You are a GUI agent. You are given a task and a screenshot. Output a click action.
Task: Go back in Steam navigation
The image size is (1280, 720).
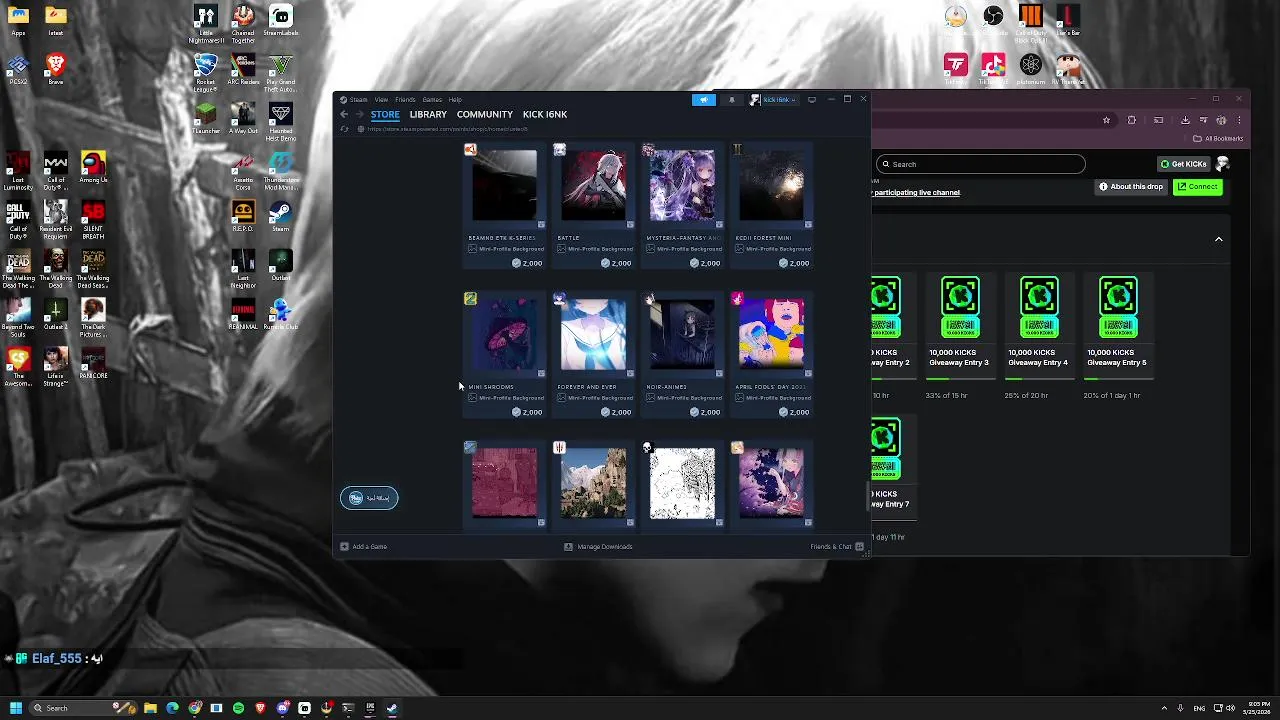344,115
